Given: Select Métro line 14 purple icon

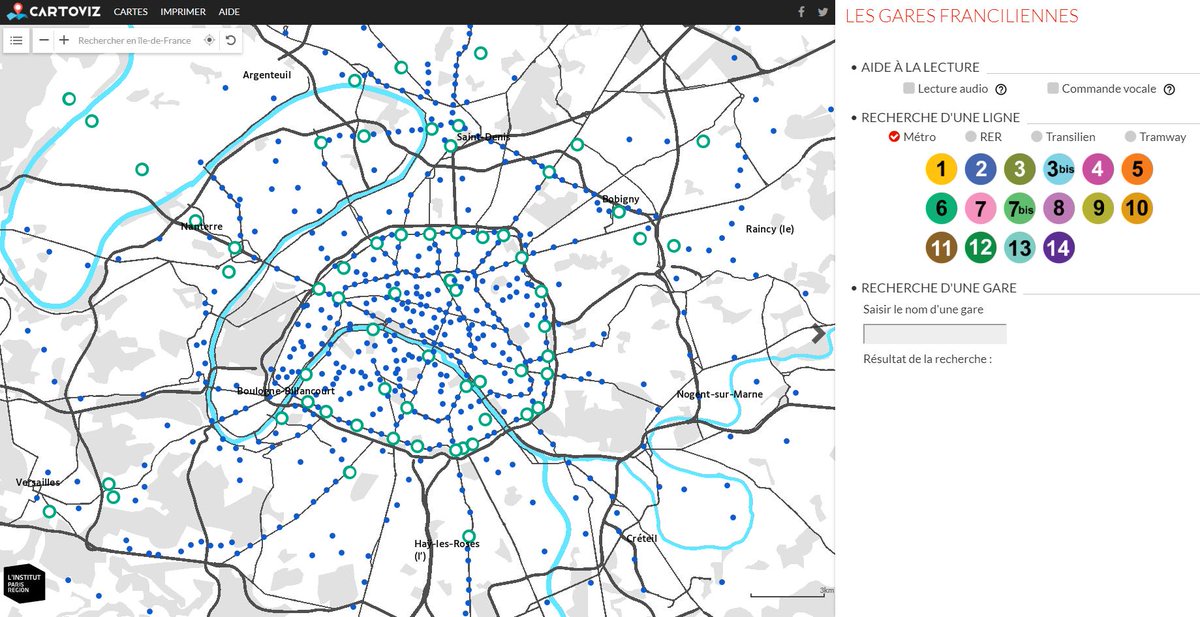Looking at the screenshot, I should [x=1058, y=247].
